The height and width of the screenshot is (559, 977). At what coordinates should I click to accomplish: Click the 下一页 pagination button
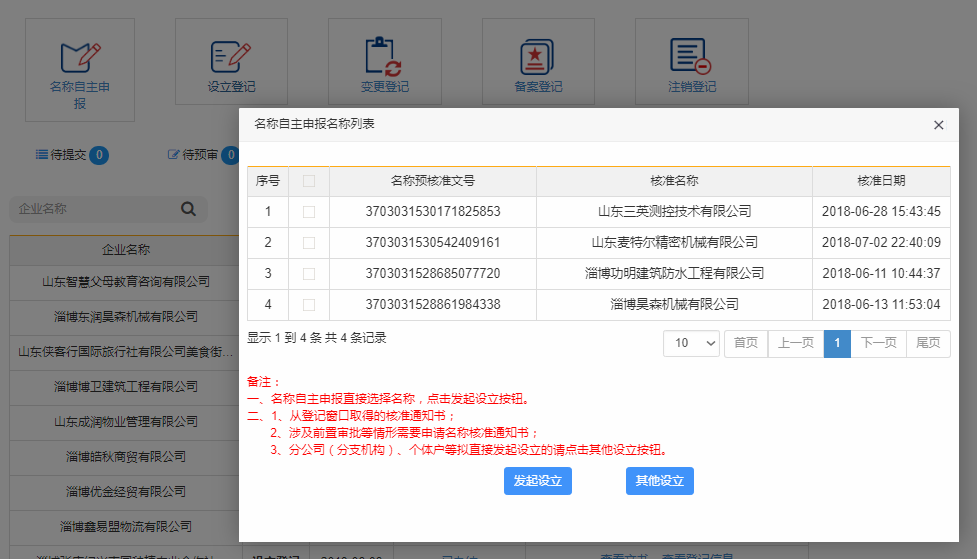(879, 343)
